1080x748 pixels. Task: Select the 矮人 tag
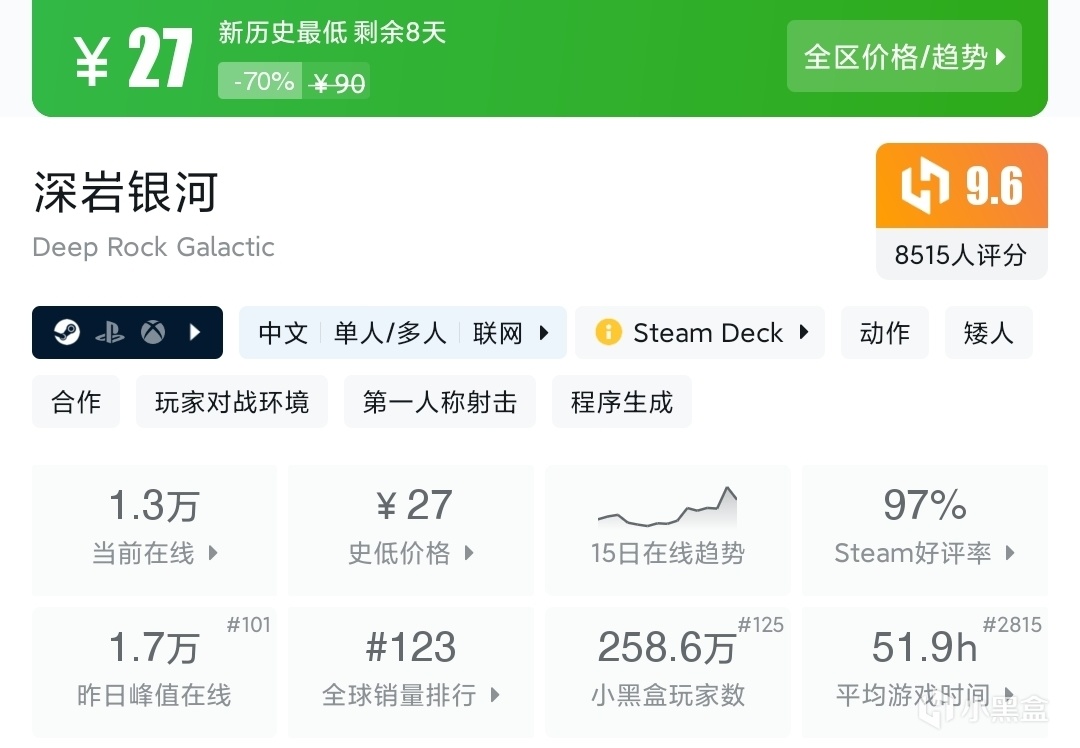988,332
